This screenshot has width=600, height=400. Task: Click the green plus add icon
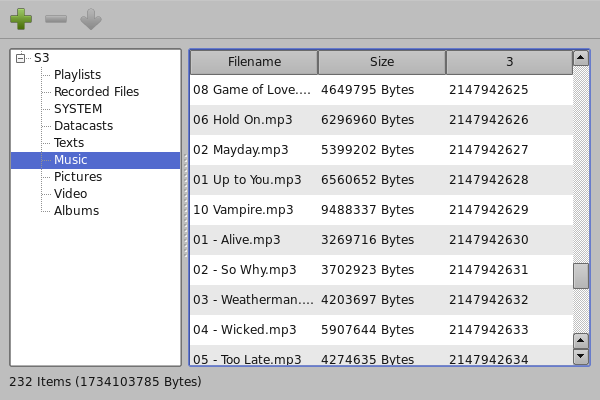21,19
